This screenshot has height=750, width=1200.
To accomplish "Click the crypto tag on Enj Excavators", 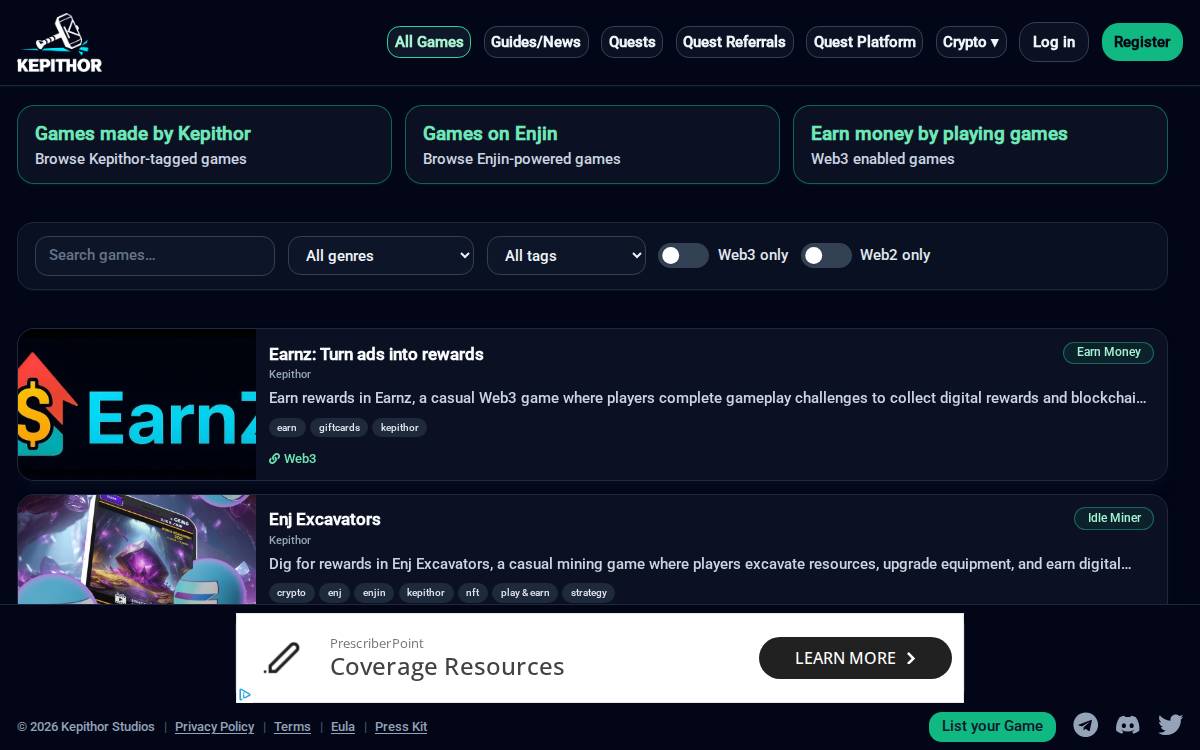I will 292,593.
